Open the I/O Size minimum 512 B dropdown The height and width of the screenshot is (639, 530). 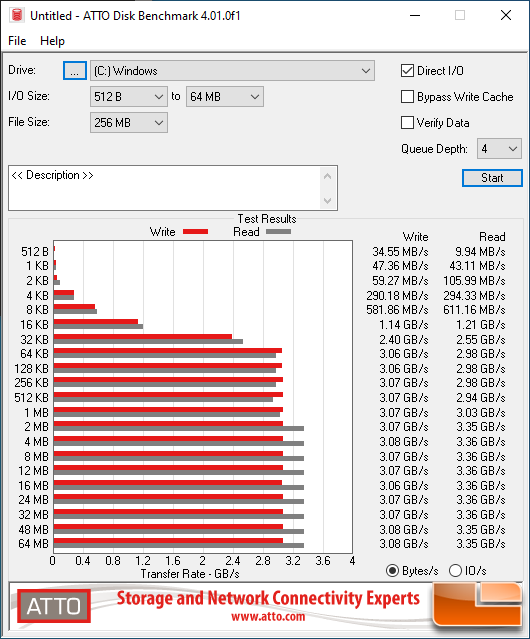[x=129, y=97]
